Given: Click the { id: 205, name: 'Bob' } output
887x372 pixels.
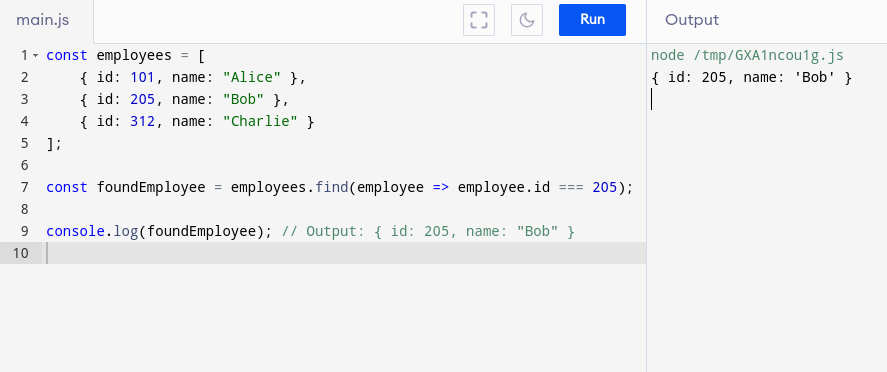Looking at the screenshot, I should point(751,77).
